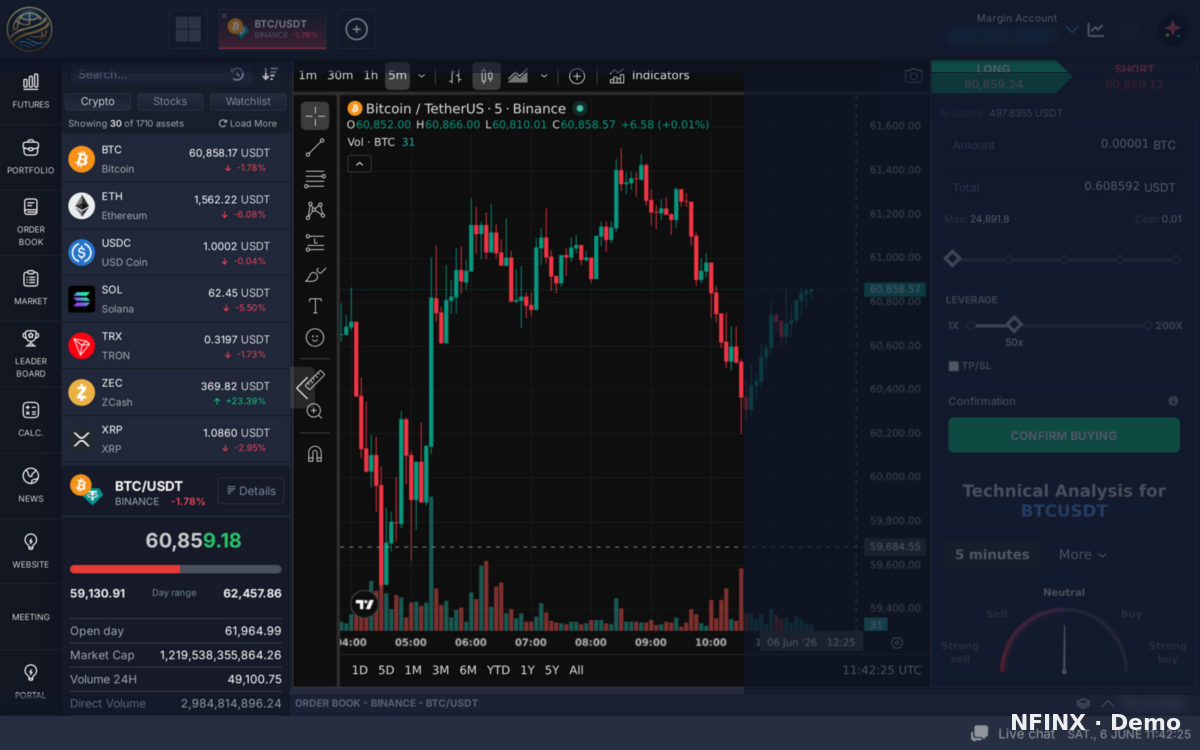Open Live chat in bottom bar
The height and width of the screenshot is (750, 1200).
point(1013,734)
